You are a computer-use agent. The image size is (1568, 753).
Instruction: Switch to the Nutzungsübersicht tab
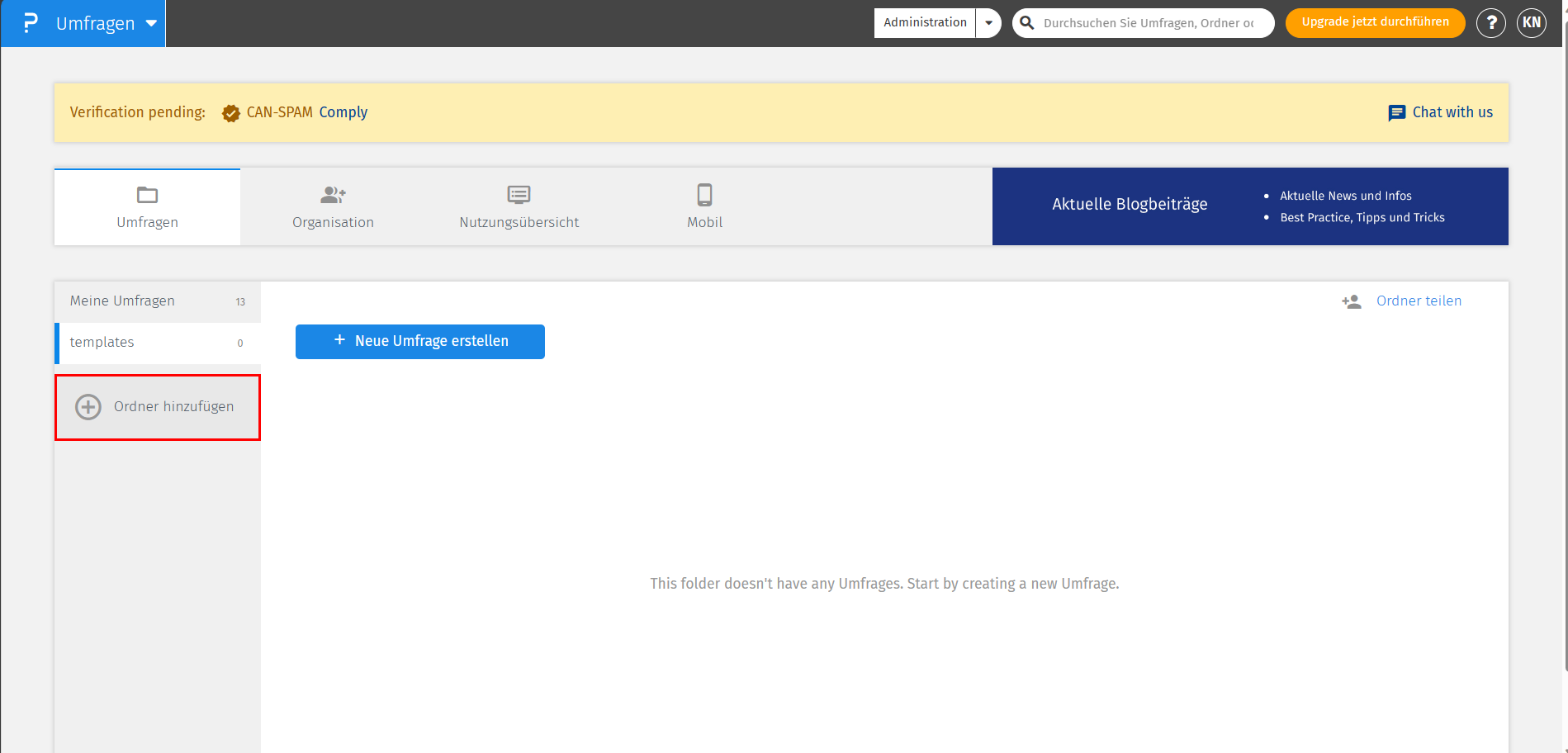point(519,207)
